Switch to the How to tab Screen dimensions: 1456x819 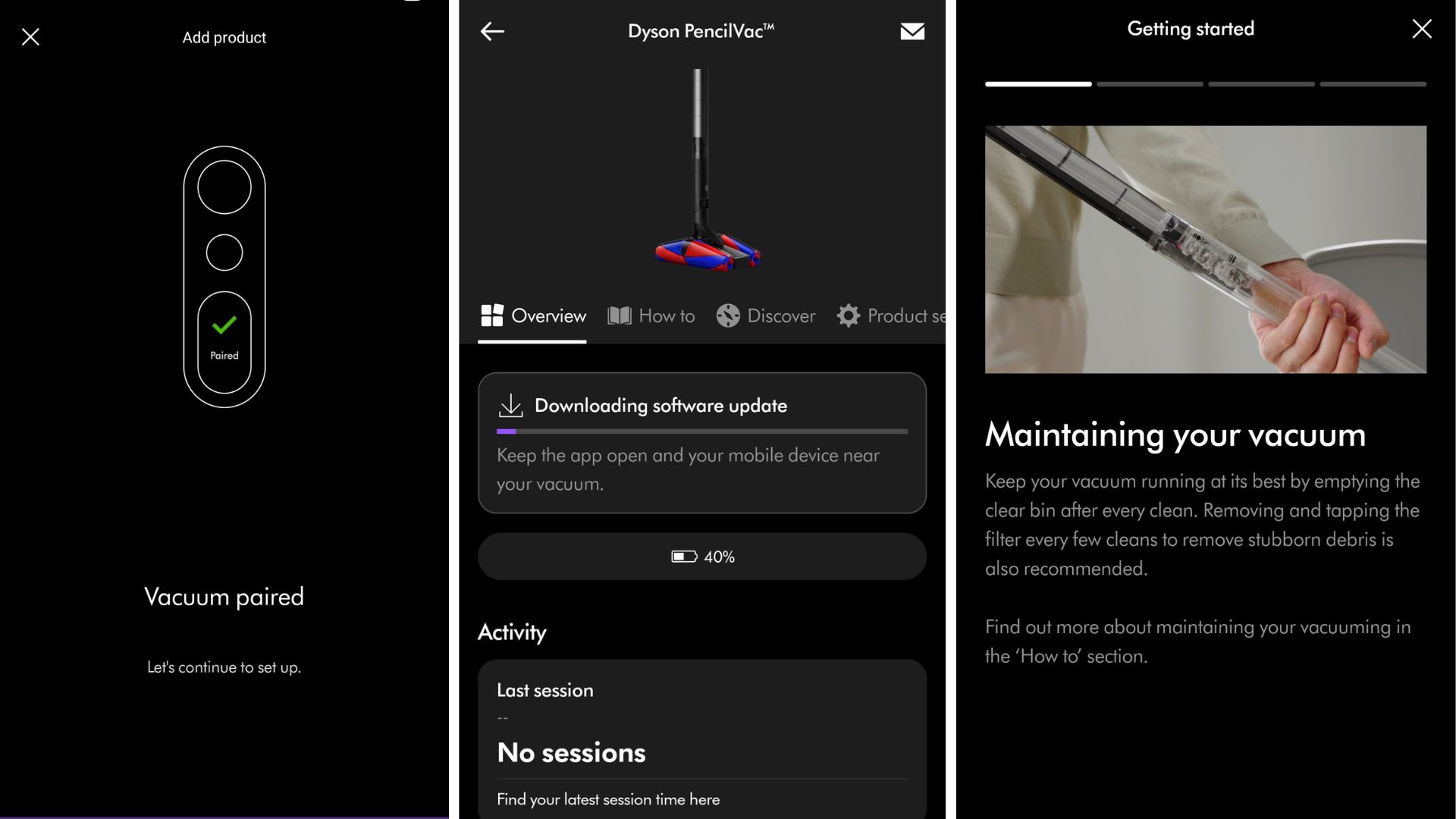click(651, 315)
